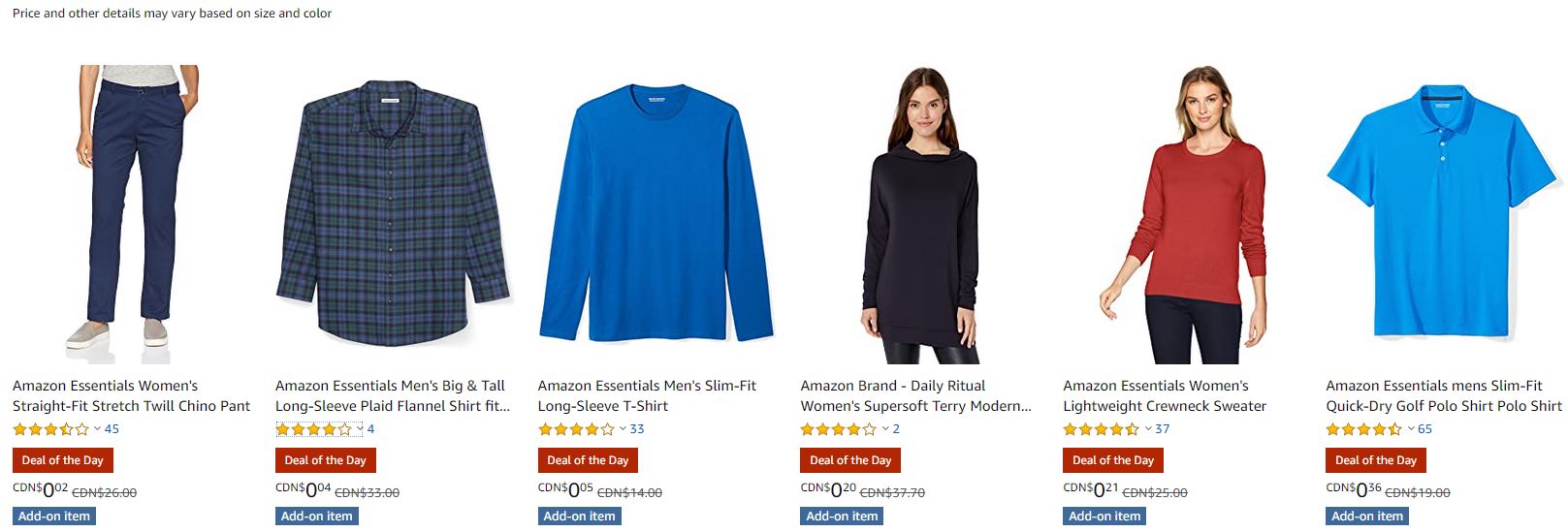This screenshot has width=1568, height=532.
Task: Open Daily Ritual Women's Supersoft Terry title
Action: [x=915, y=395]
